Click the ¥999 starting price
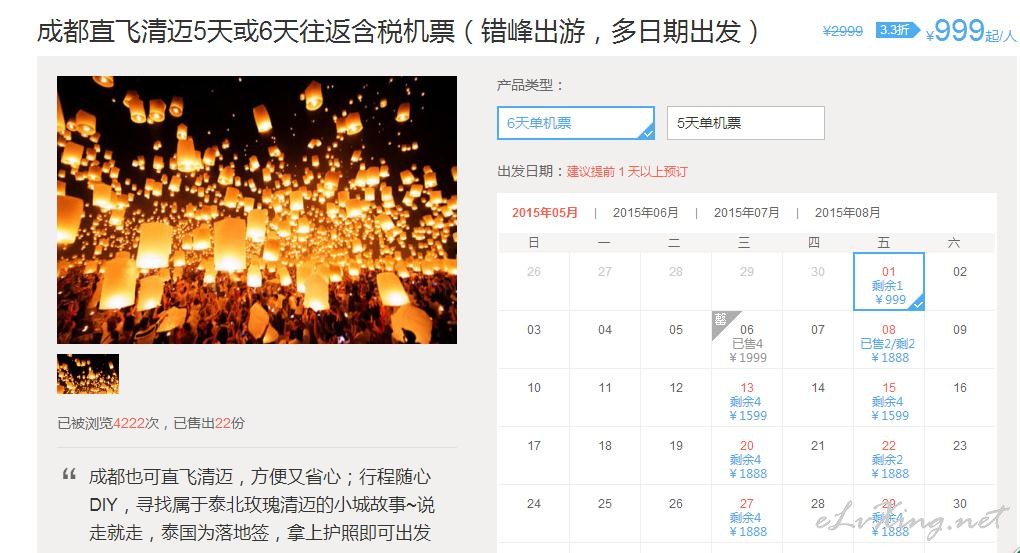 point(954,31)
